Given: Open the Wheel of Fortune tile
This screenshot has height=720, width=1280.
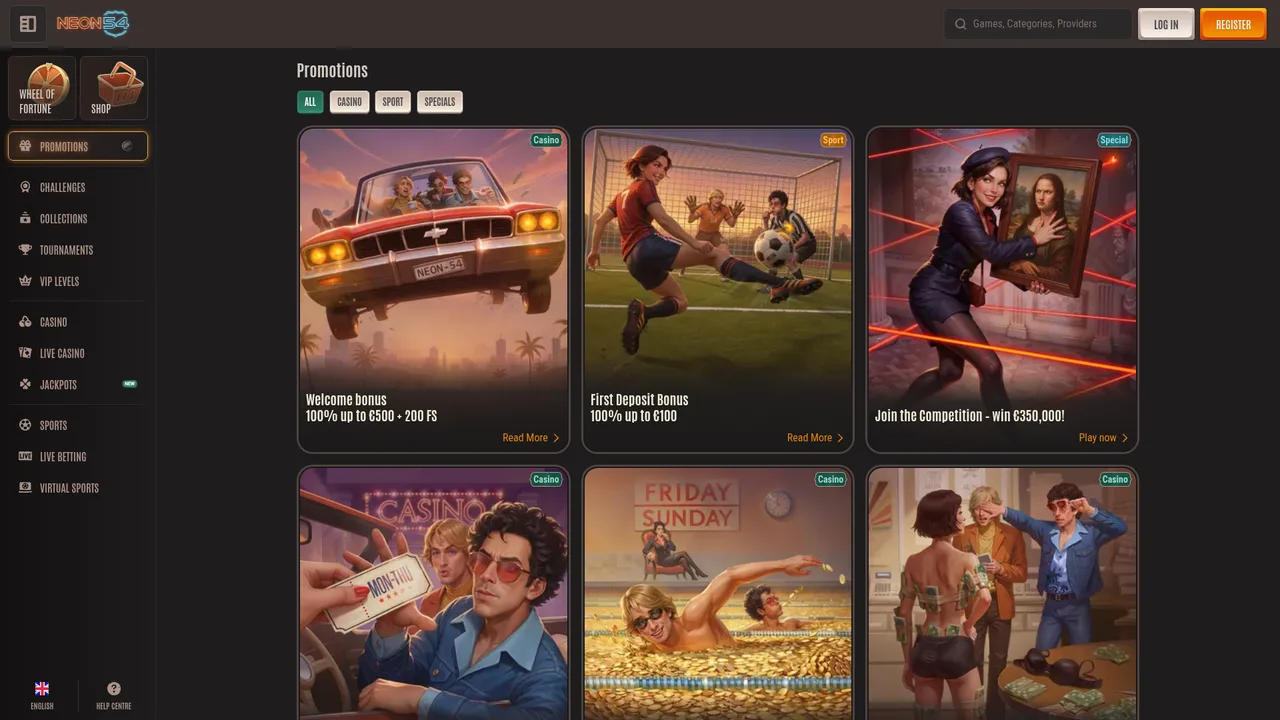Looking at the screenshot, I should click(42, 88).
